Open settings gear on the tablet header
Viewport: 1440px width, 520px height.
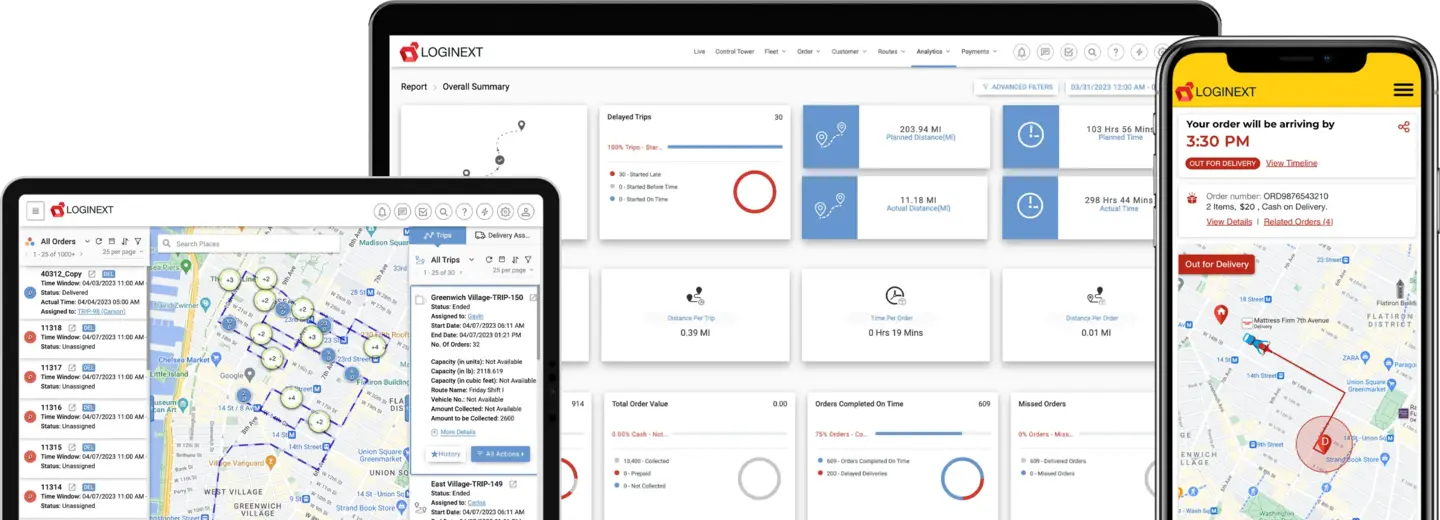pos(505,211)
